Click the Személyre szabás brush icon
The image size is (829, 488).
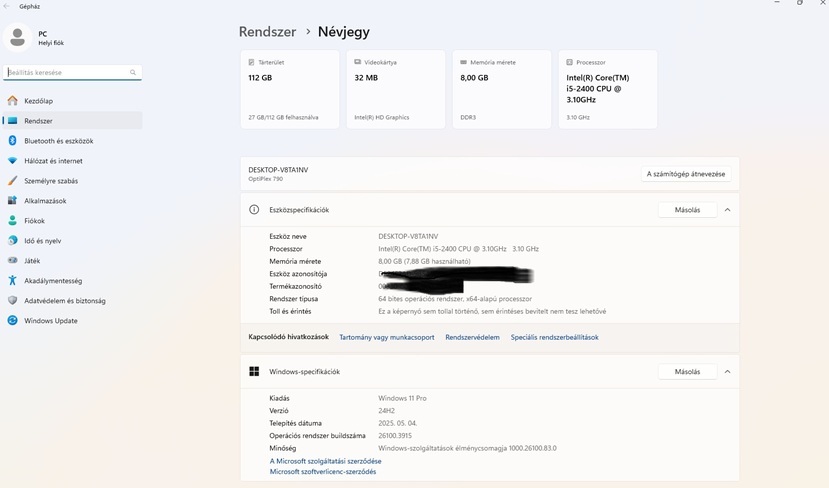13,181
